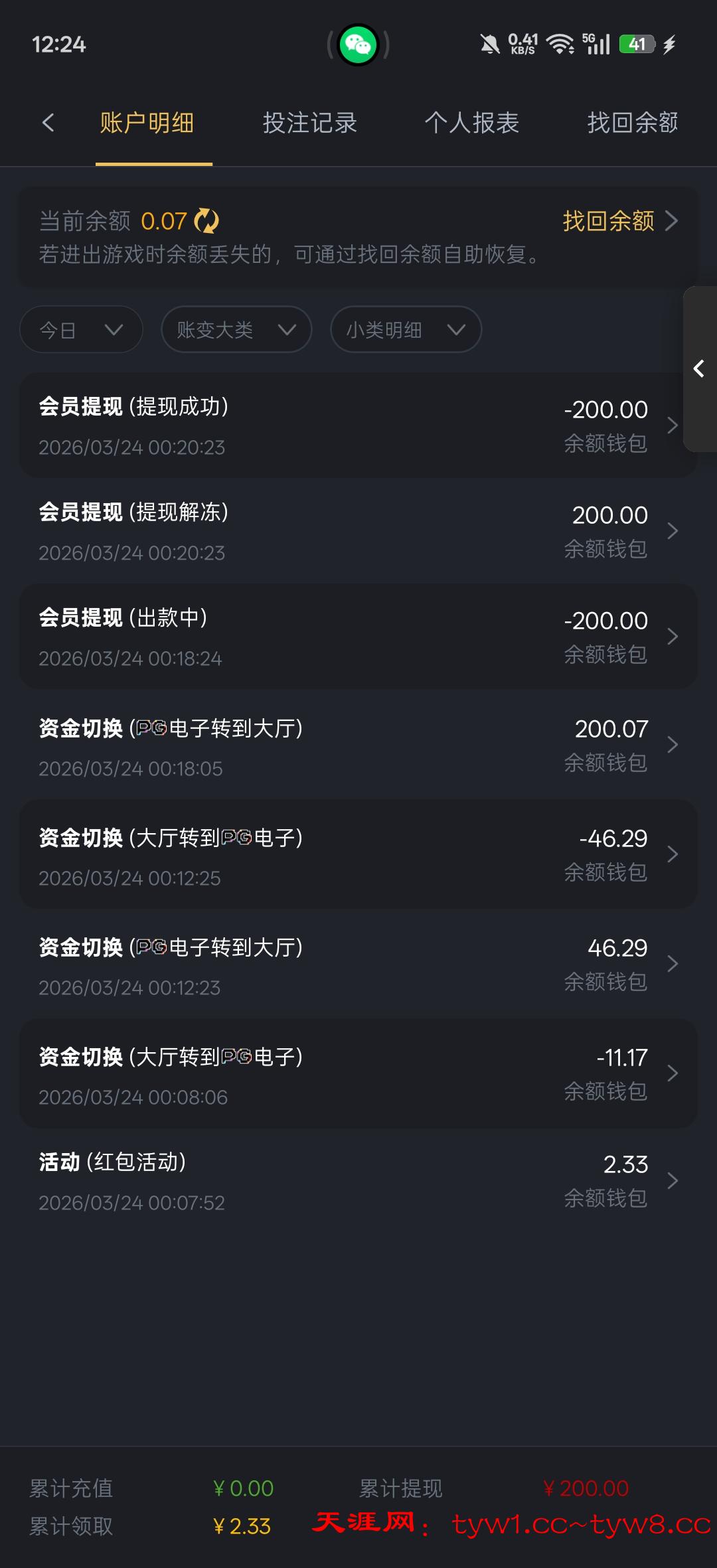Expand the 账变大类 category dropdown
This screenshot has width=717, height=1568.
pos(236,329)
